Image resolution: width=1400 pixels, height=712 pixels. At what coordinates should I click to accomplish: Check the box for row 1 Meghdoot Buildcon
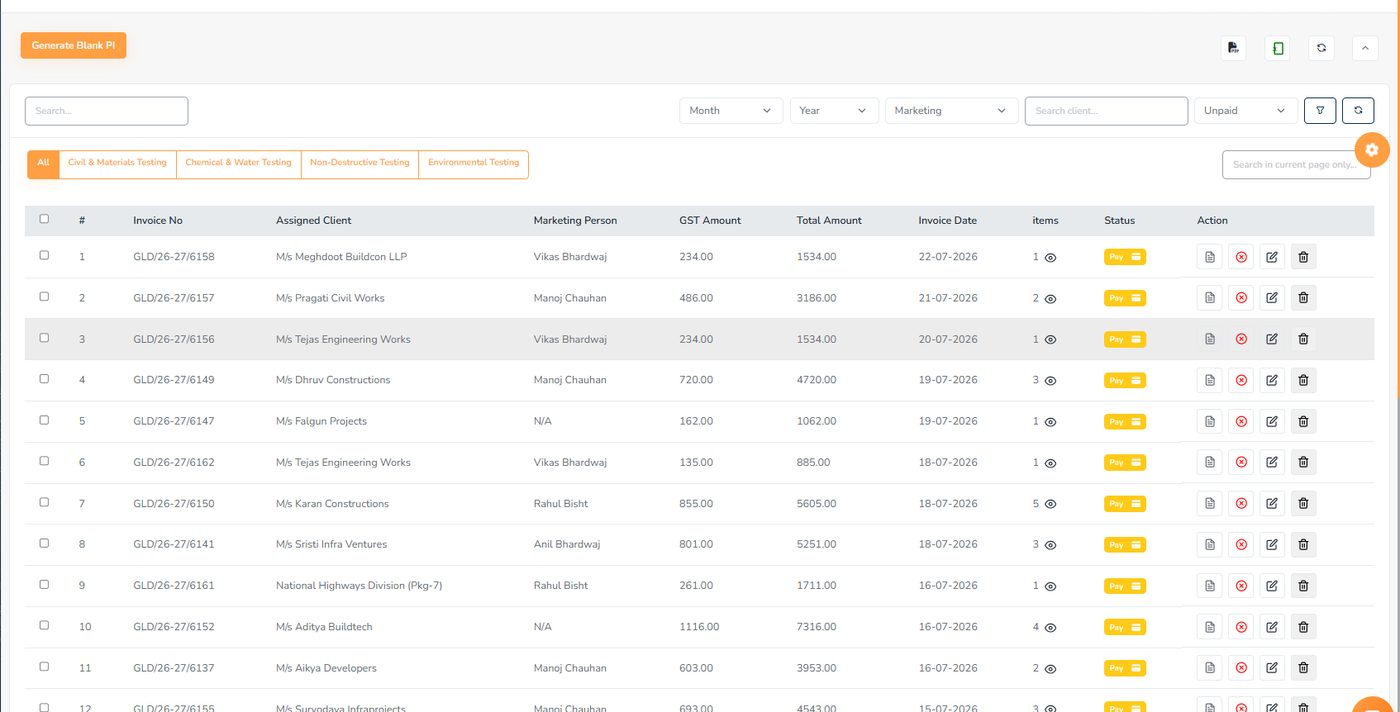click(x=44, y=255)
